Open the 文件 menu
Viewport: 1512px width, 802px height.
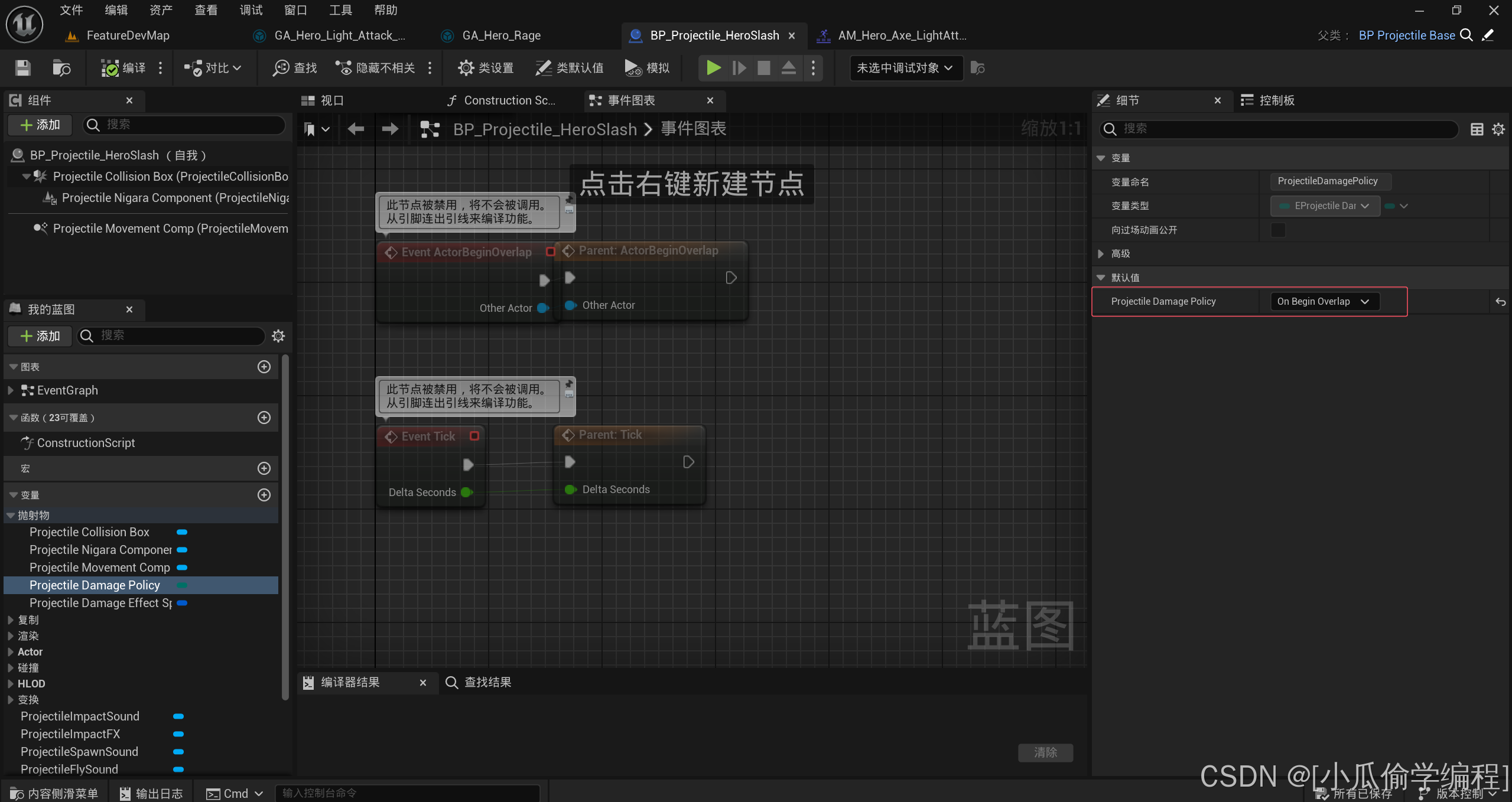click(71, 10)
